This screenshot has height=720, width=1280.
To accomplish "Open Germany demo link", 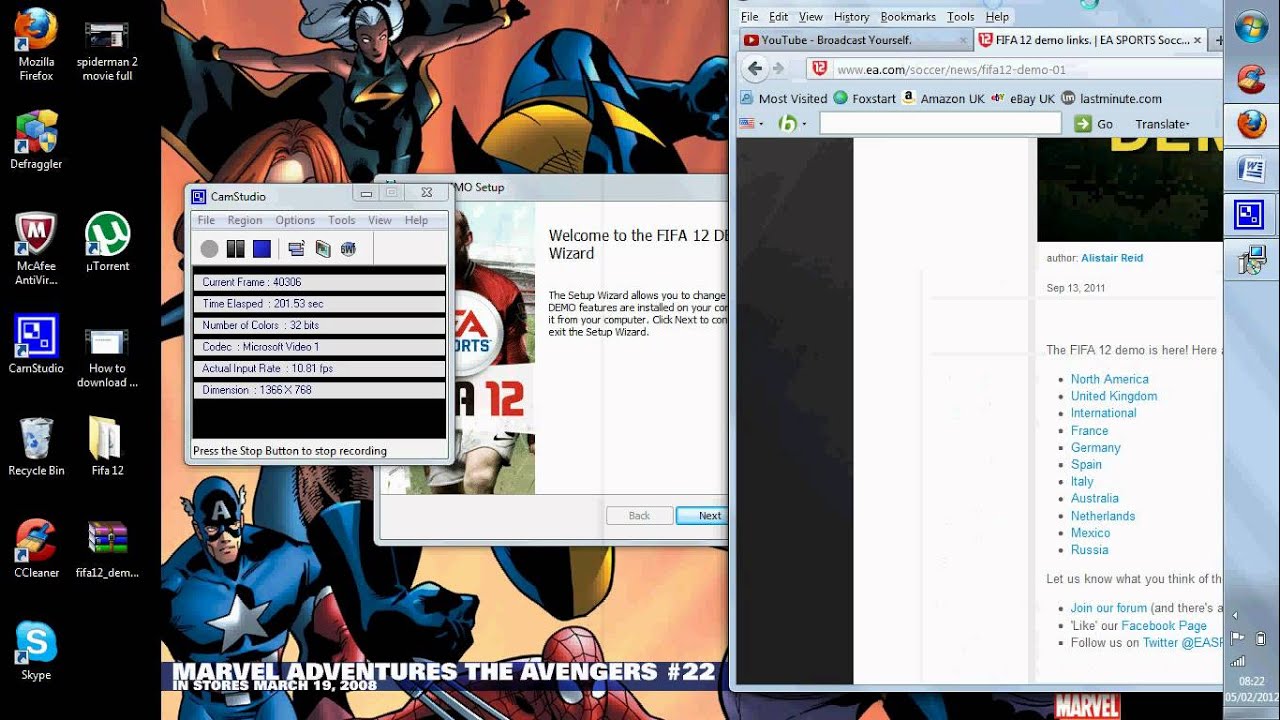I will click(x=1096, y=448).
